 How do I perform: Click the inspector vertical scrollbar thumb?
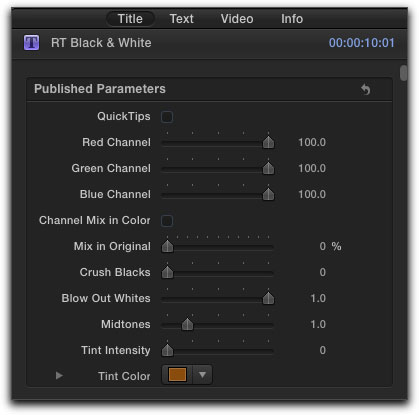click(404, 73)
